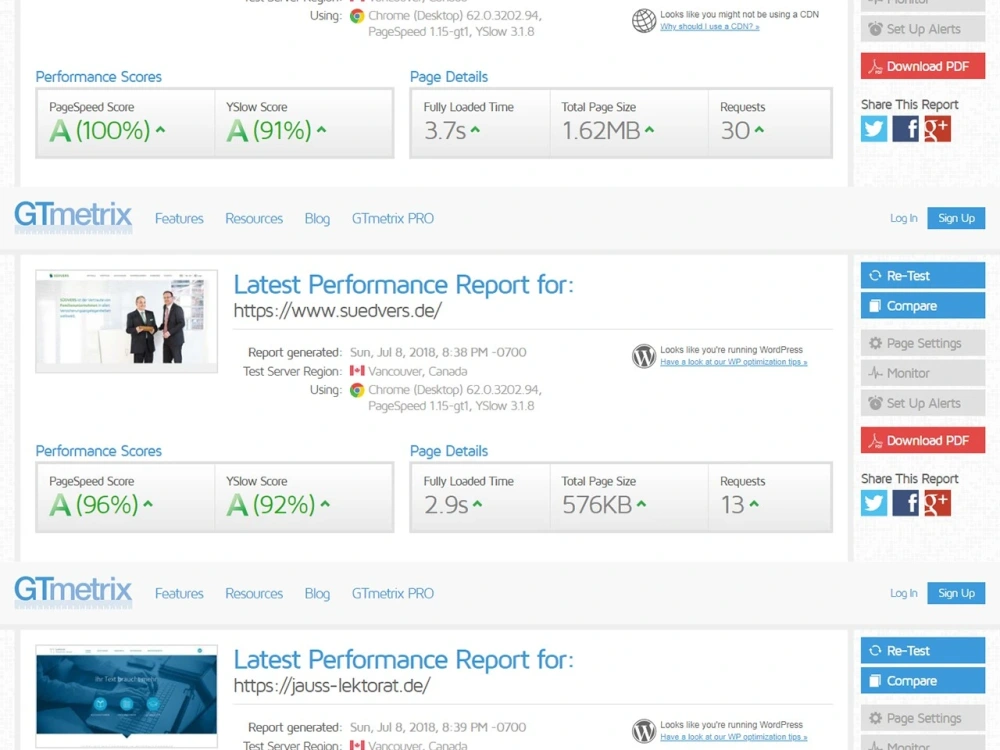Select the GTmetrix PRO menu item

392,218
